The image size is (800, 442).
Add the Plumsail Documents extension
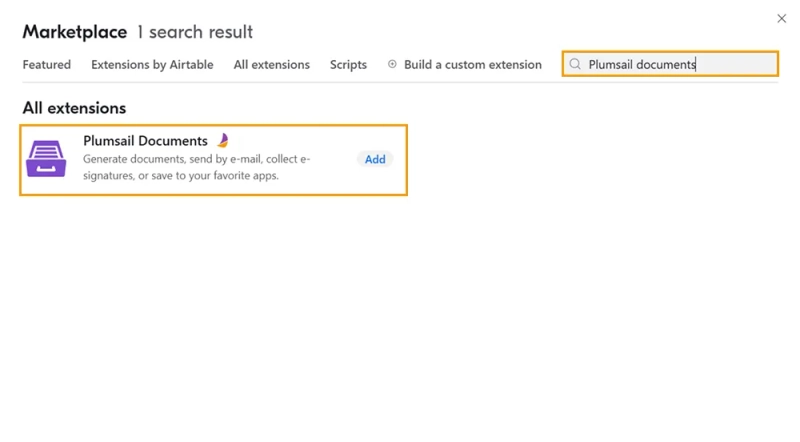coord(375,159)
